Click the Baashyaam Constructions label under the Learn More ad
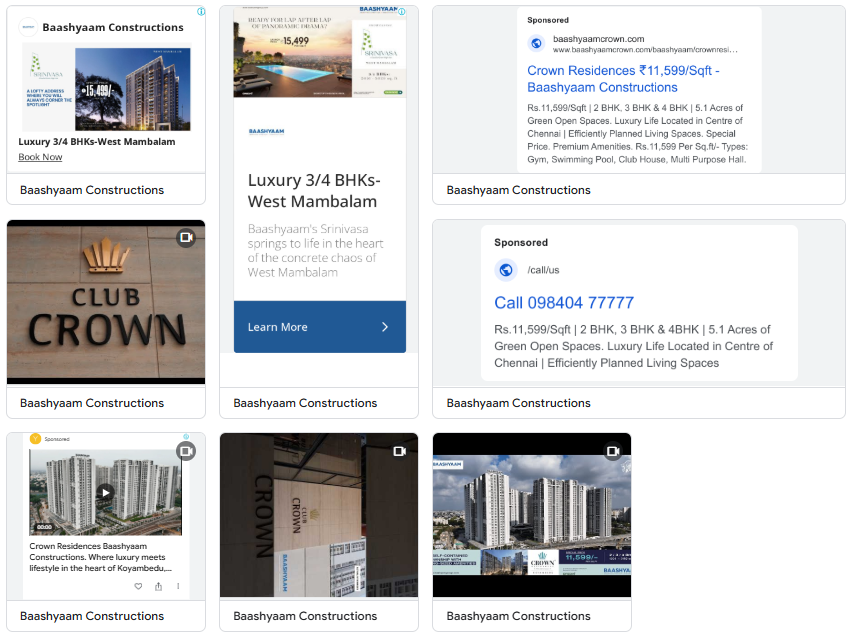 [x=305, y=403]
